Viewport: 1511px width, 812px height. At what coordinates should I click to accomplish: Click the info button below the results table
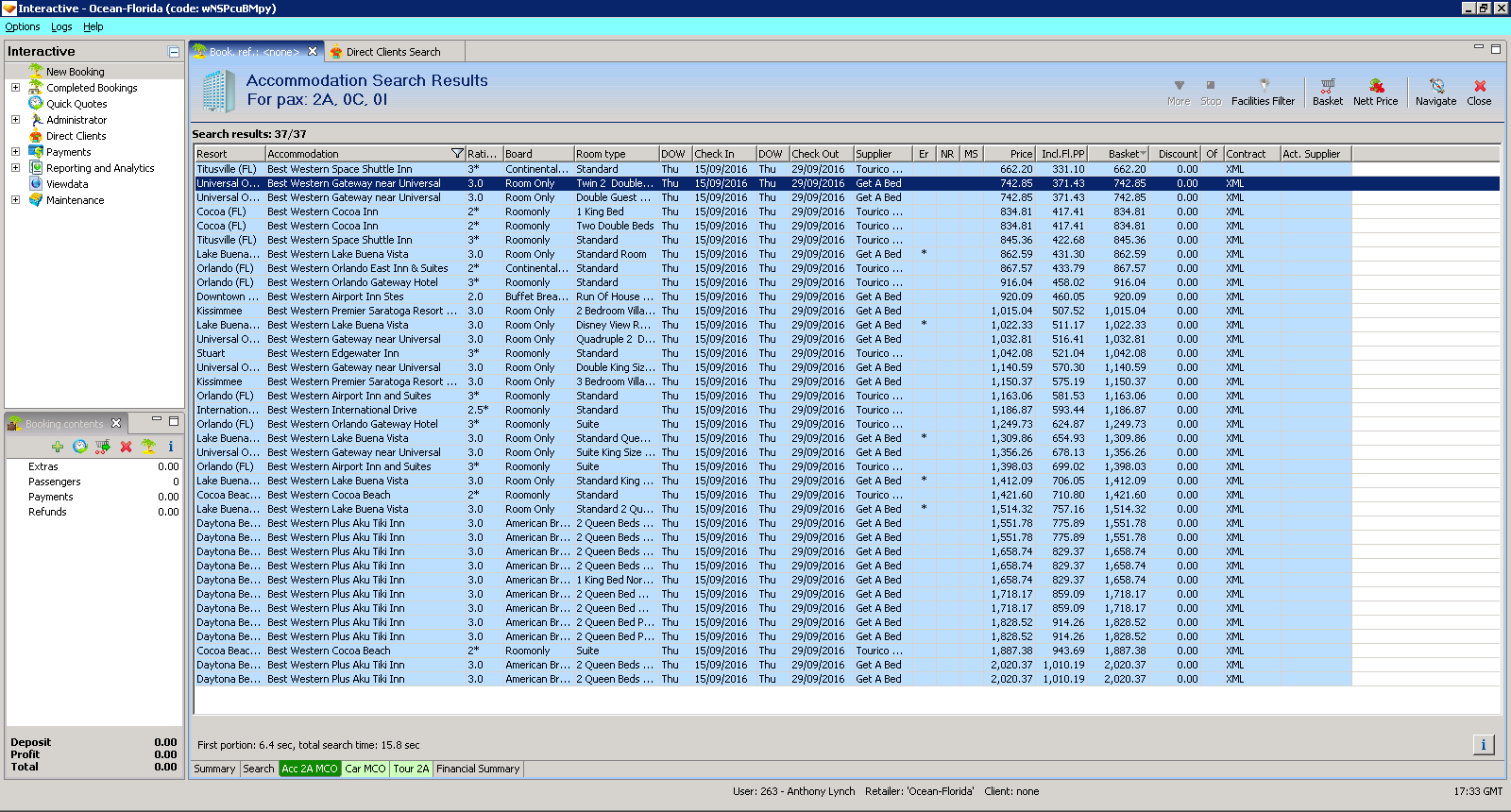[x=1483, y=745]
